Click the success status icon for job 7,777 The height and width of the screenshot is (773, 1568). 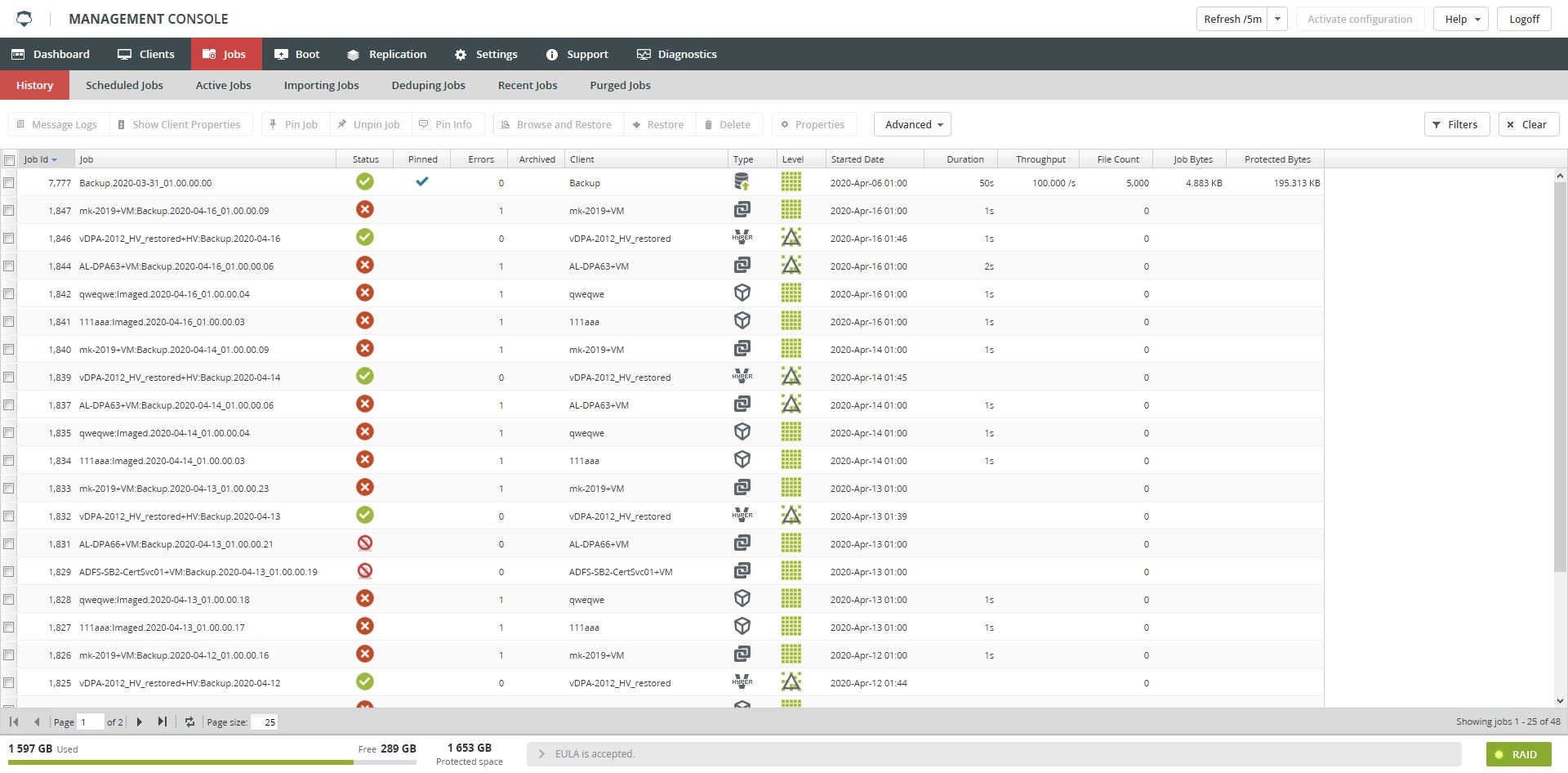pyautogui.click(x=365, y=181)
